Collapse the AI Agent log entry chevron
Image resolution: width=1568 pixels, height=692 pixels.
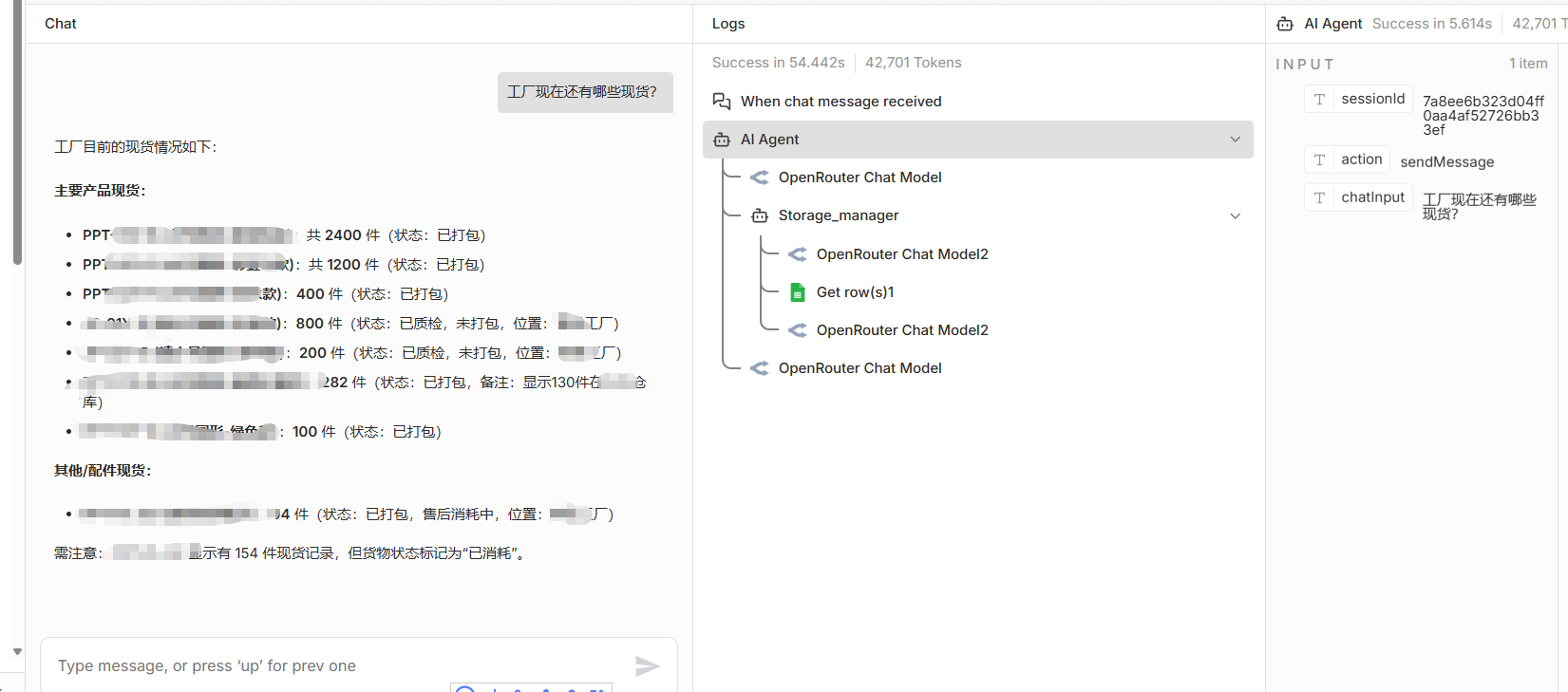pos(1235,140)
